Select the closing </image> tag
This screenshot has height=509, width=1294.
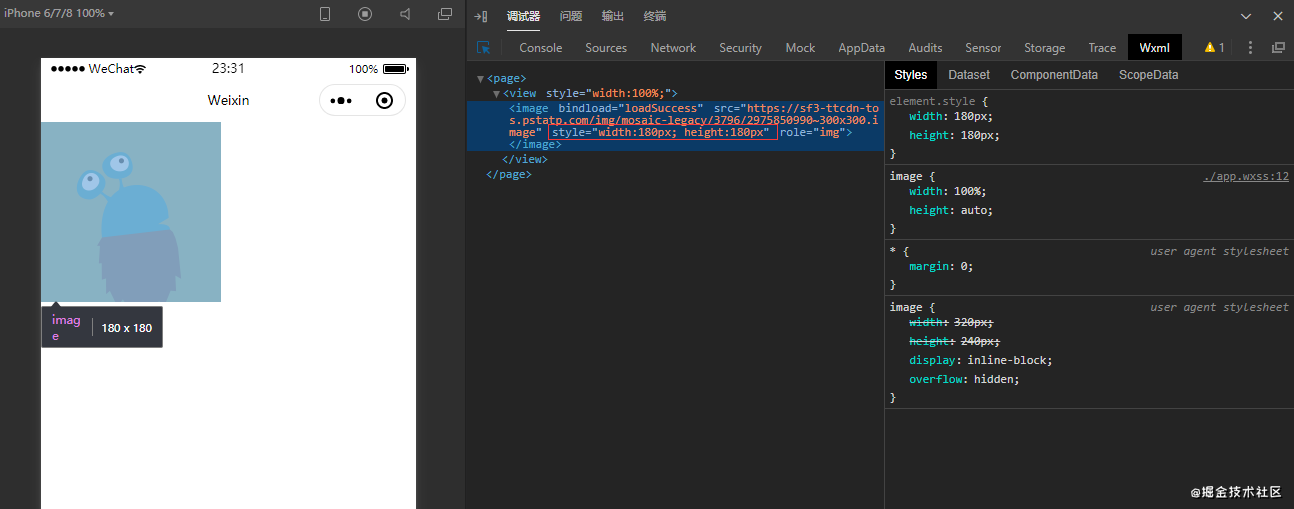(535, 144)
